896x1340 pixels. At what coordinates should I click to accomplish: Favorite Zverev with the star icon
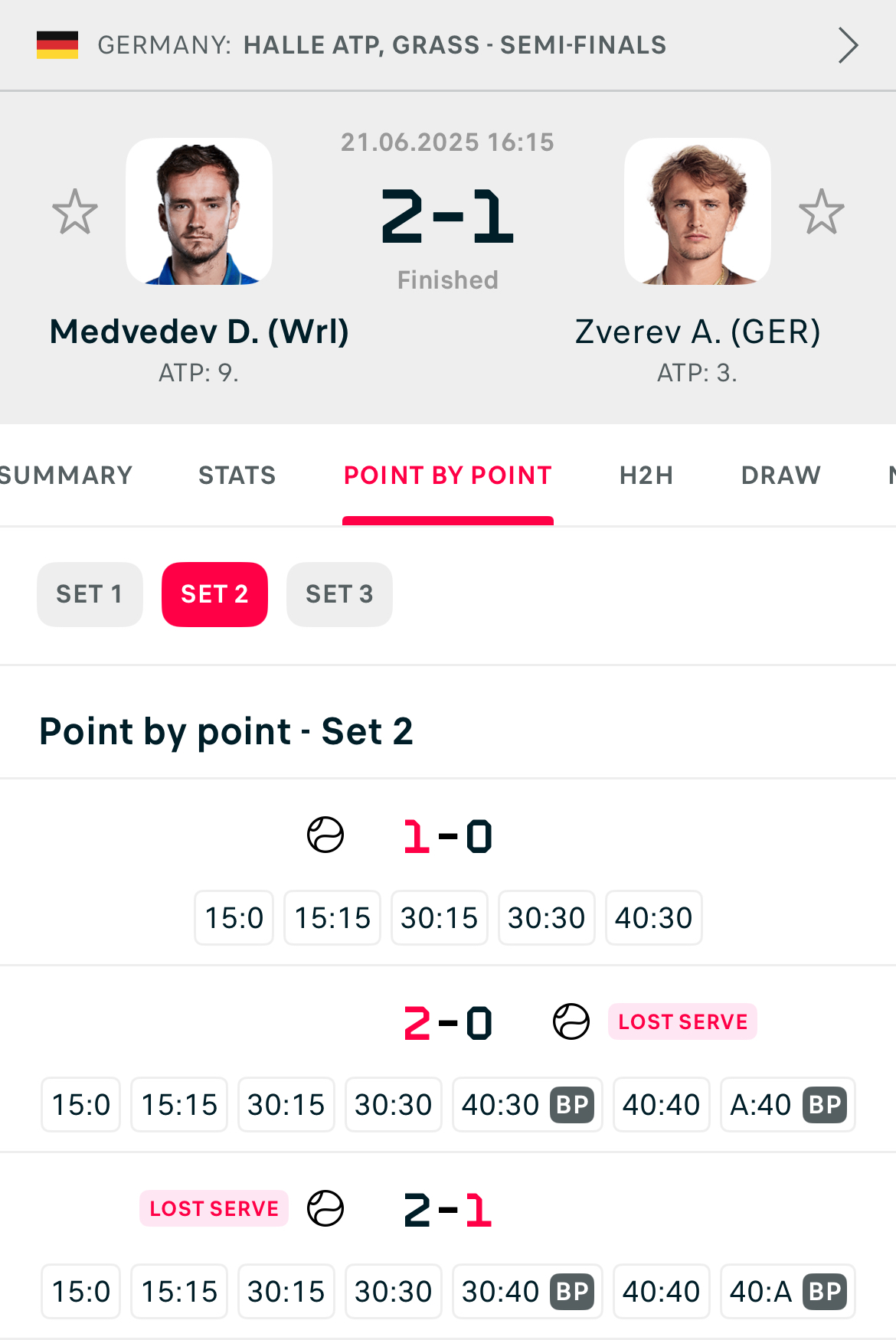(822, 211)
